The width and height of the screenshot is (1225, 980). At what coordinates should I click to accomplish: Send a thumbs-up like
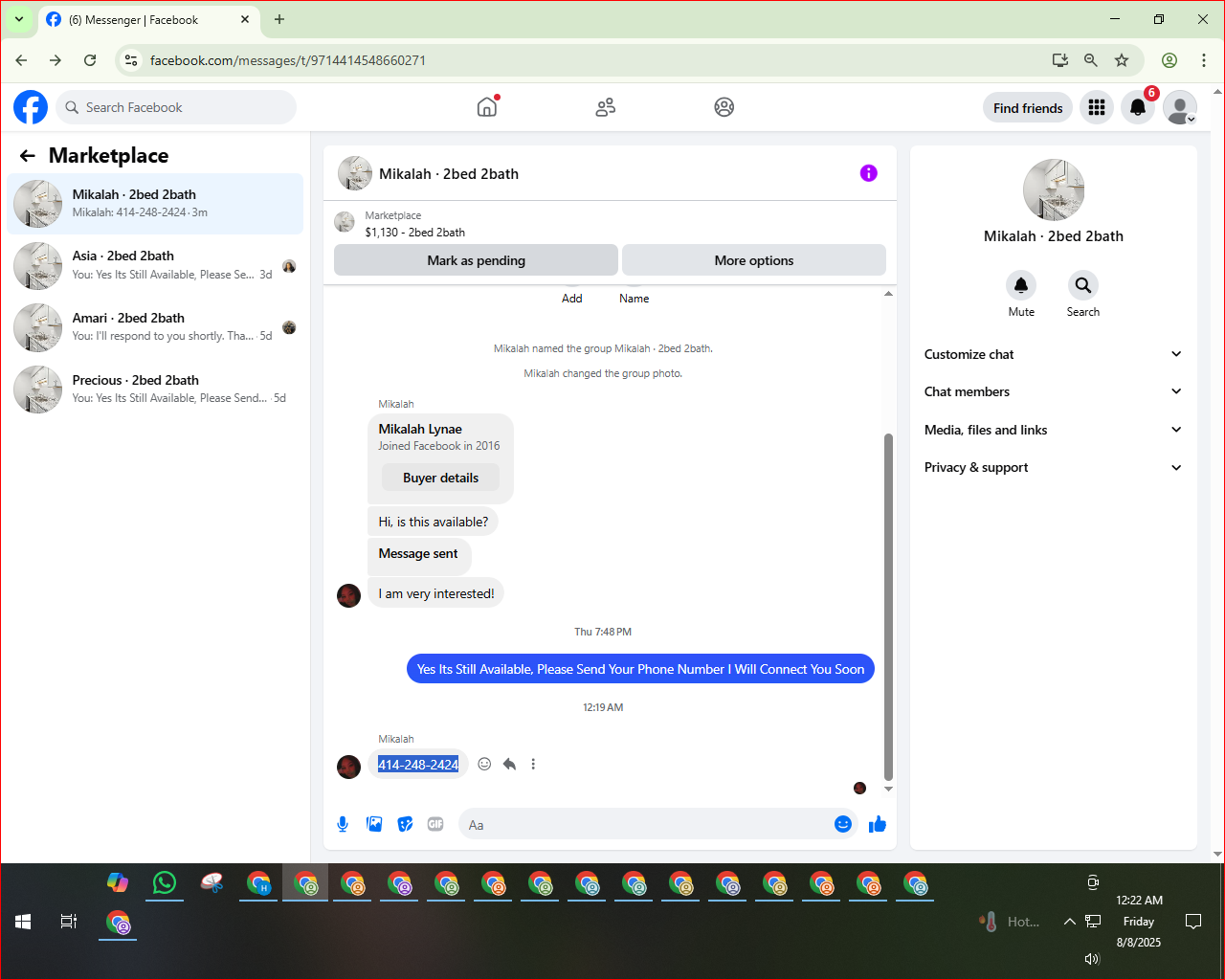pos(878,824)
